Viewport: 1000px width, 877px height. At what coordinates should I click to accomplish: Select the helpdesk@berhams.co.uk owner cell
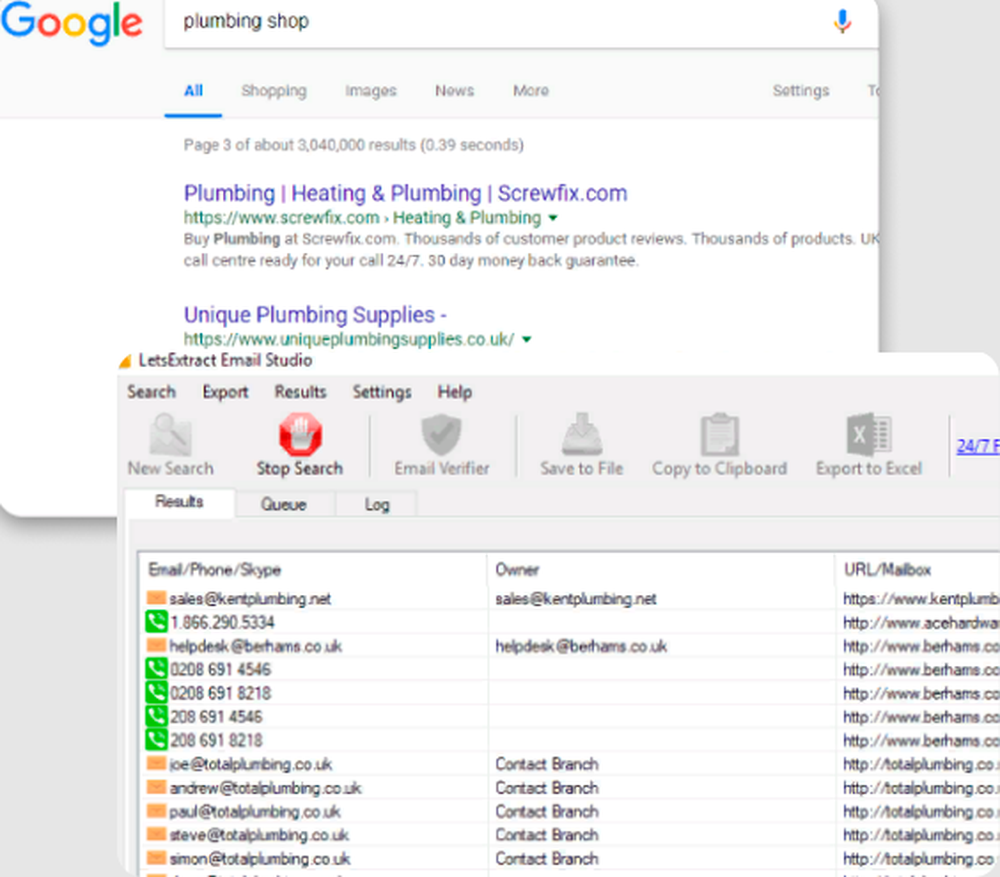click(661, 645)
